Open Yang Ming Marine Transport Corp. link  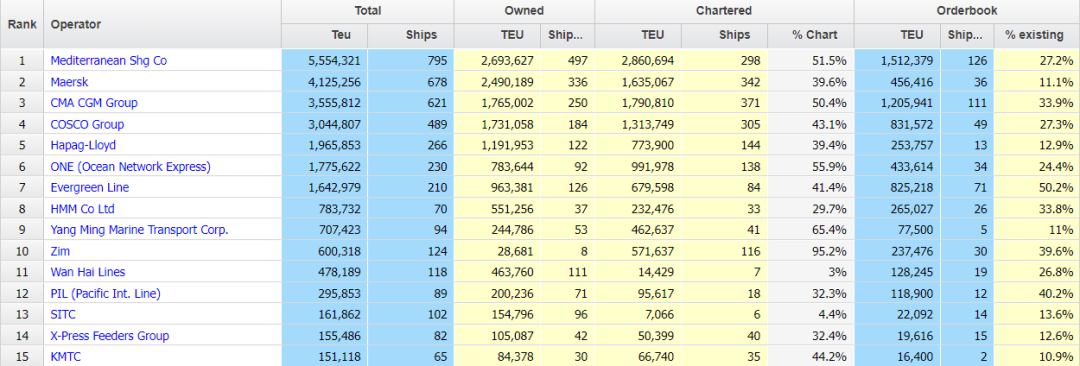(x=139, y=230)
